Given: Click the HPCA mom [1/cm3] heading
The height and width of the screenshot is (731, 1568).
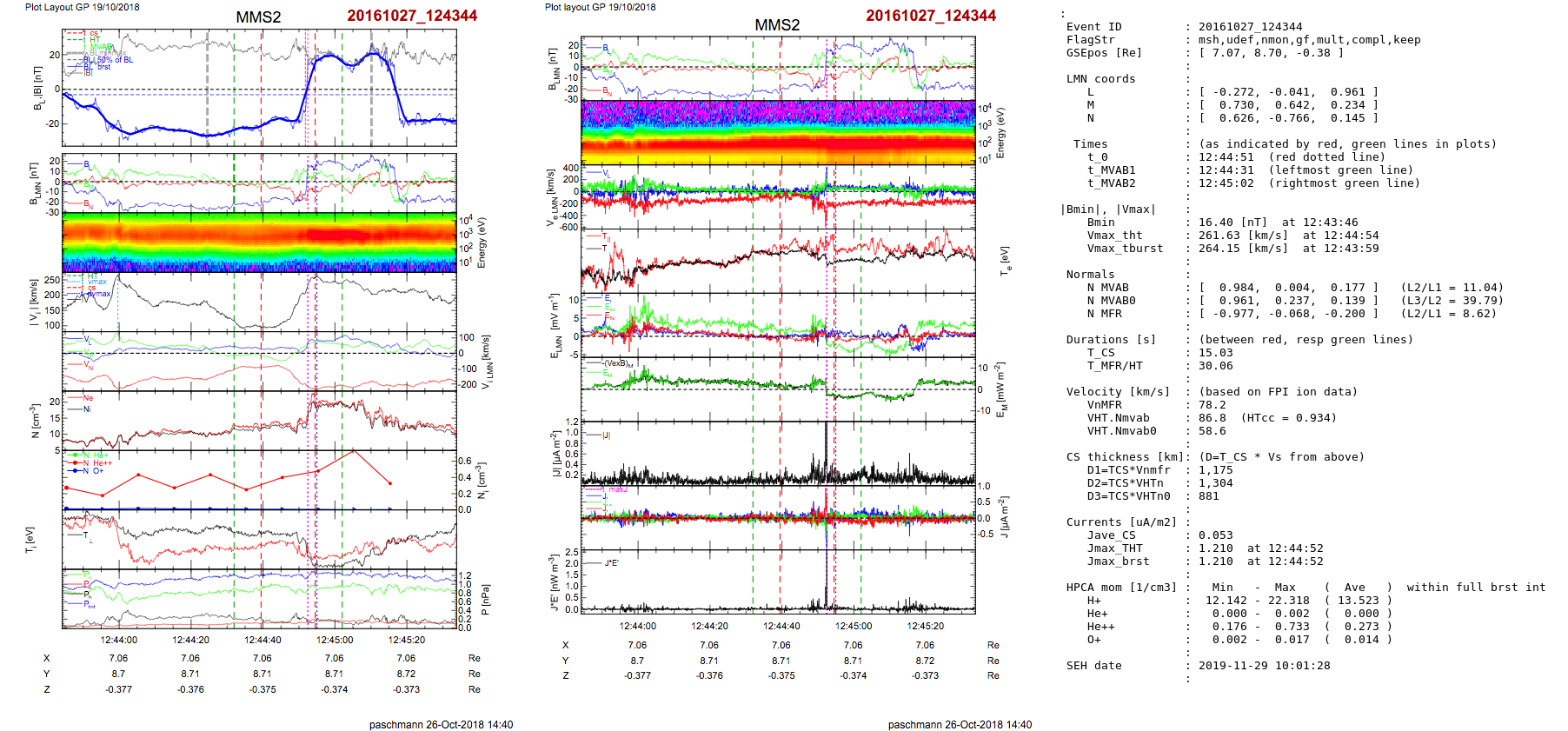Looking at the screenshot, I should tap(1121, 588).
